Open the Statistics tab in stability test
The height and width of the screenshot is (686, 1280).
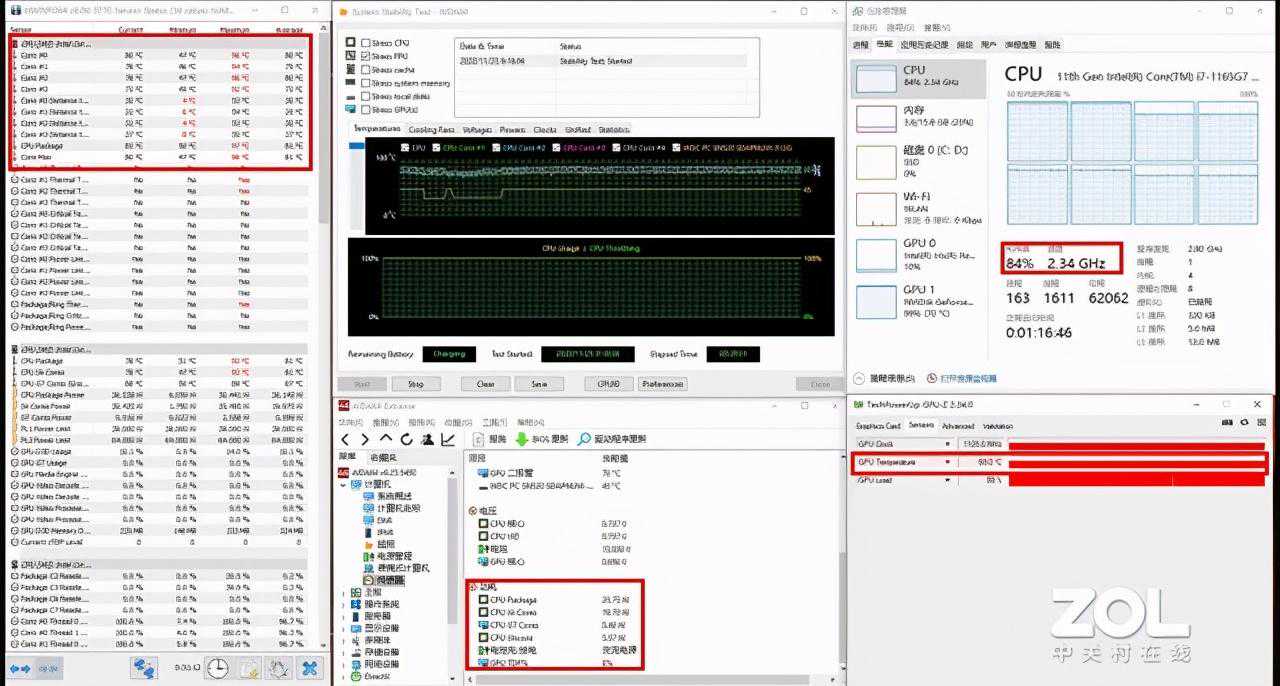(x=613, y=129)
